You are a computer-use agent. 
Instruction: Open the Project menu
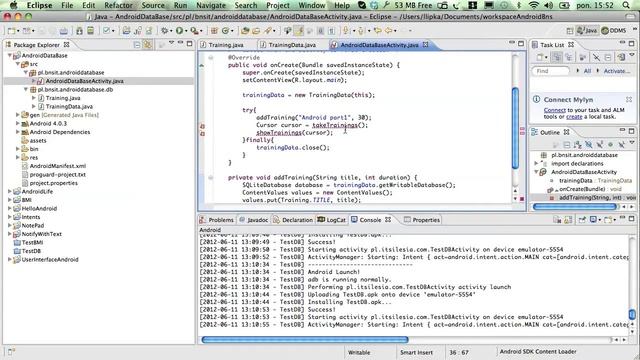[x=278, y=5]
